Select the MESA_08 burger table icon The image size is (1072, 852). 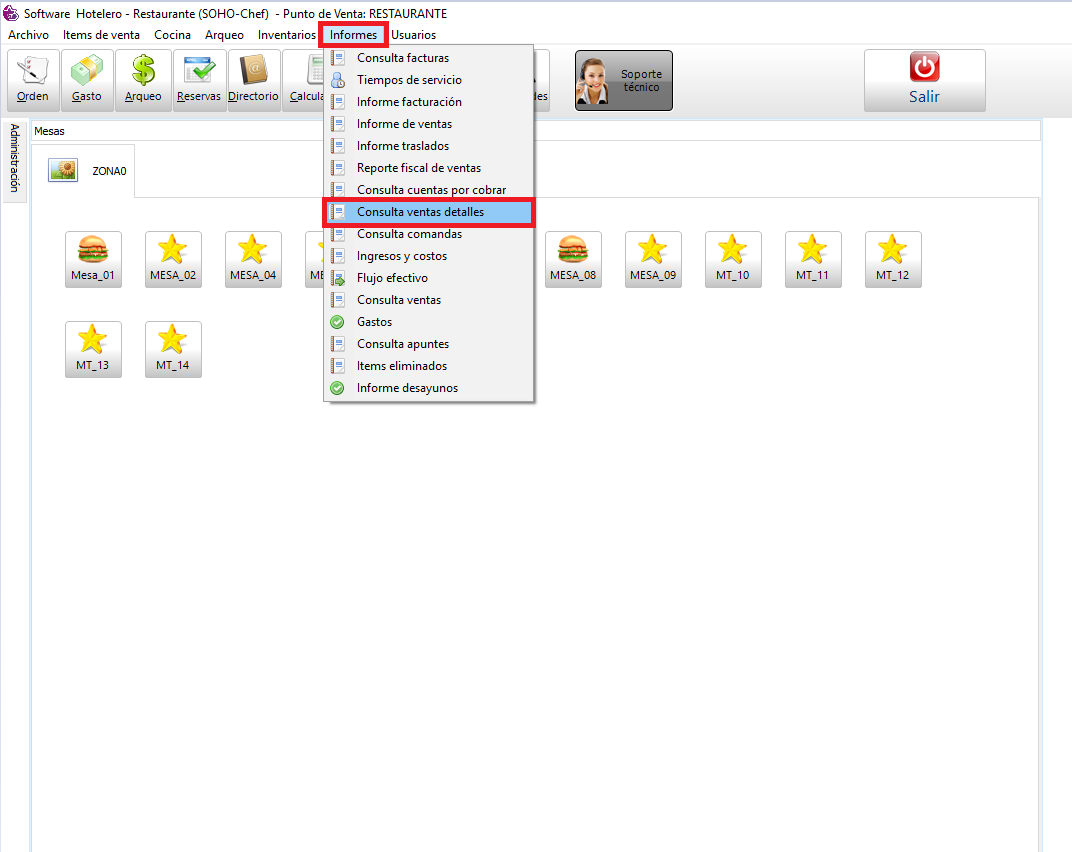[573, 259]
